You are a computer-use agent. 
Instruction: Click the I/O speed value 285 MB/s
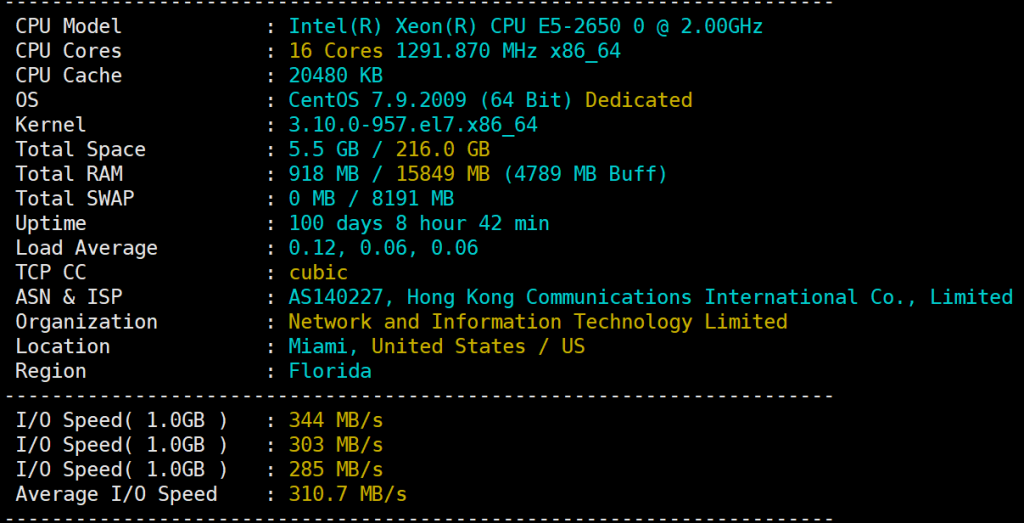point(336,469)
